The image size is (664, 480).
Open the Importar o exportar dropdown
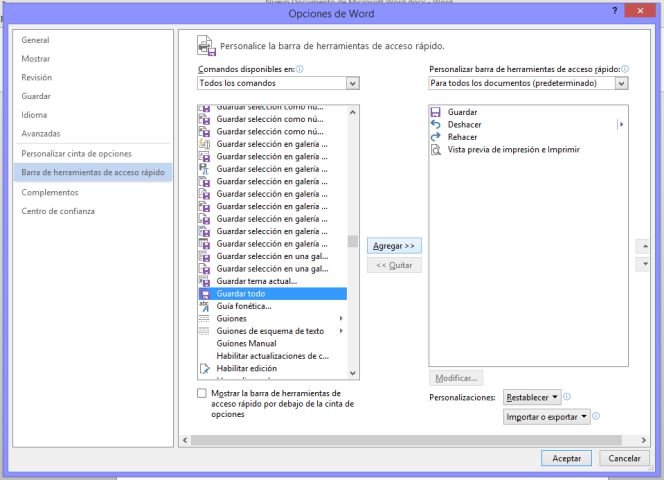coord(546,417)
